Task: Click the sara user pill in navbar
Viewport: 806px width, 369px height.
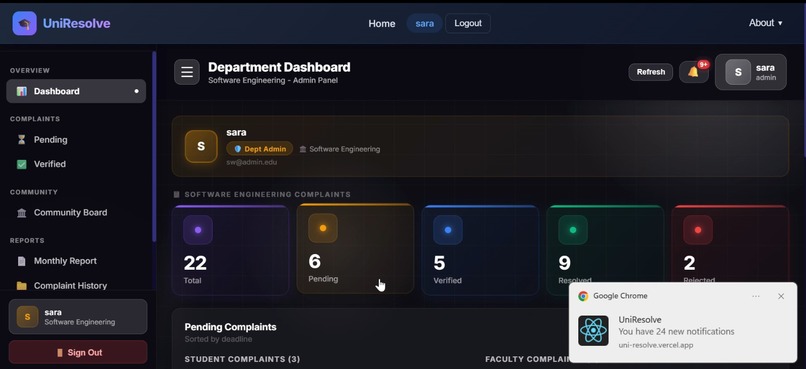Action: pos(425,24)
